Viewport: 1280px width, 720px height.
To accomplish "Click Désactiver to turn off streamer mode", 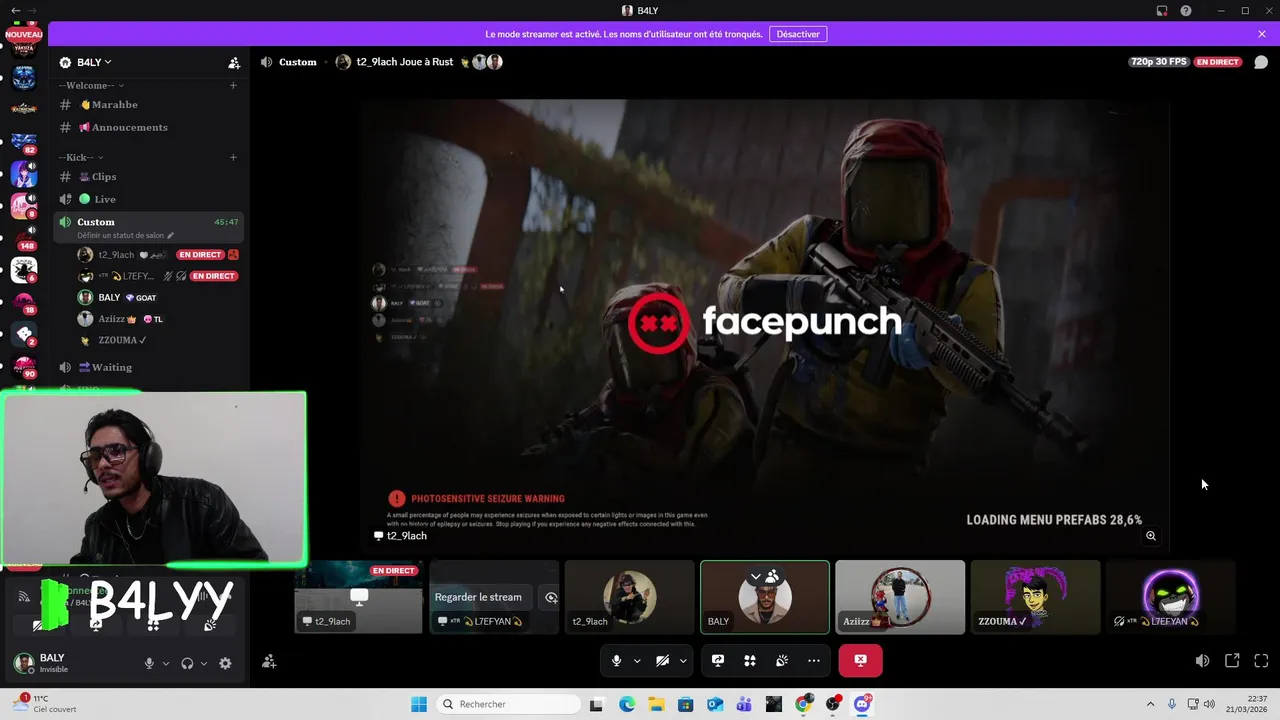I will [x=798, y=34].
